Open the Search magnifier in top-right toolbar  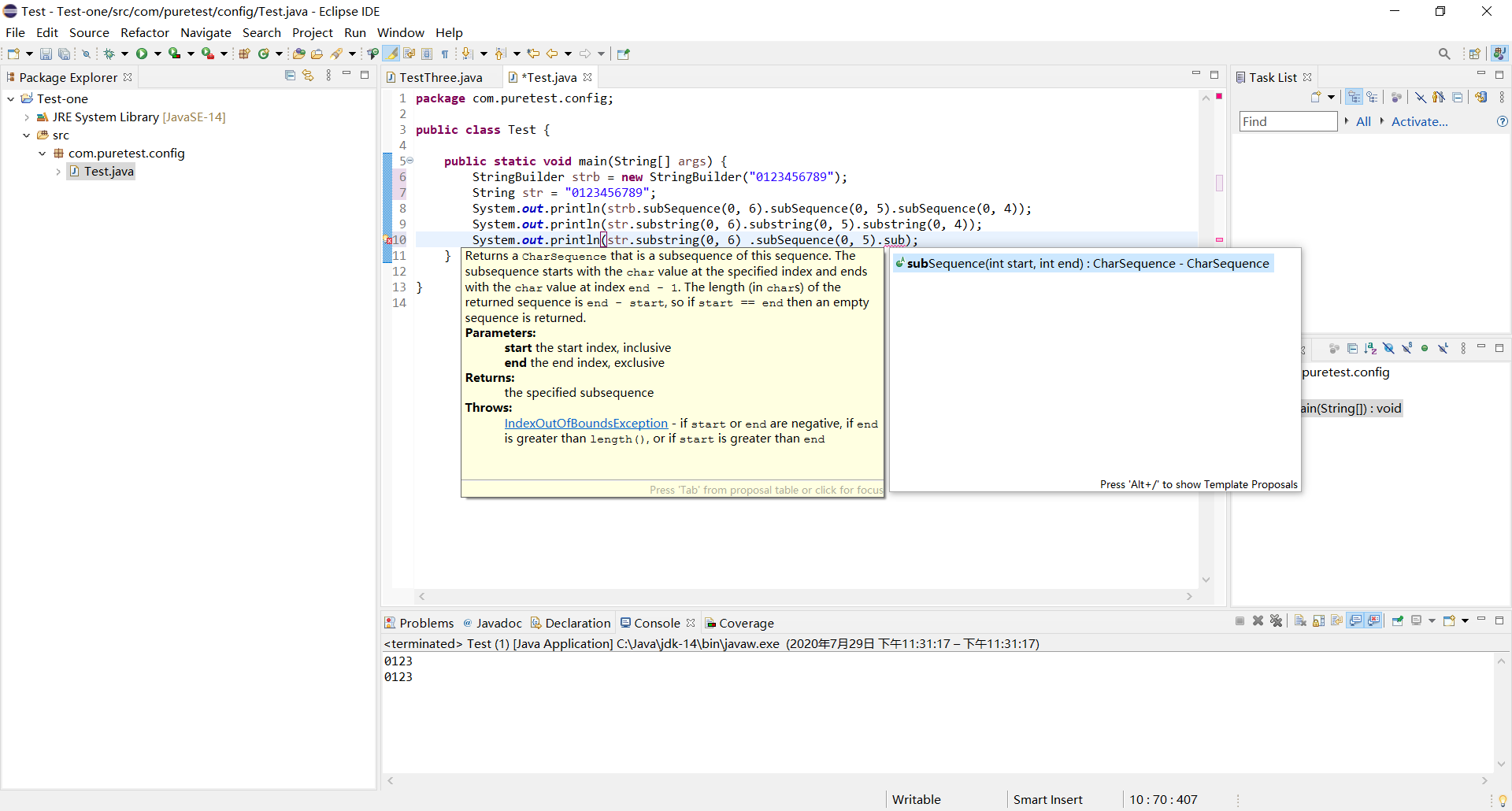coord(1444,54)
